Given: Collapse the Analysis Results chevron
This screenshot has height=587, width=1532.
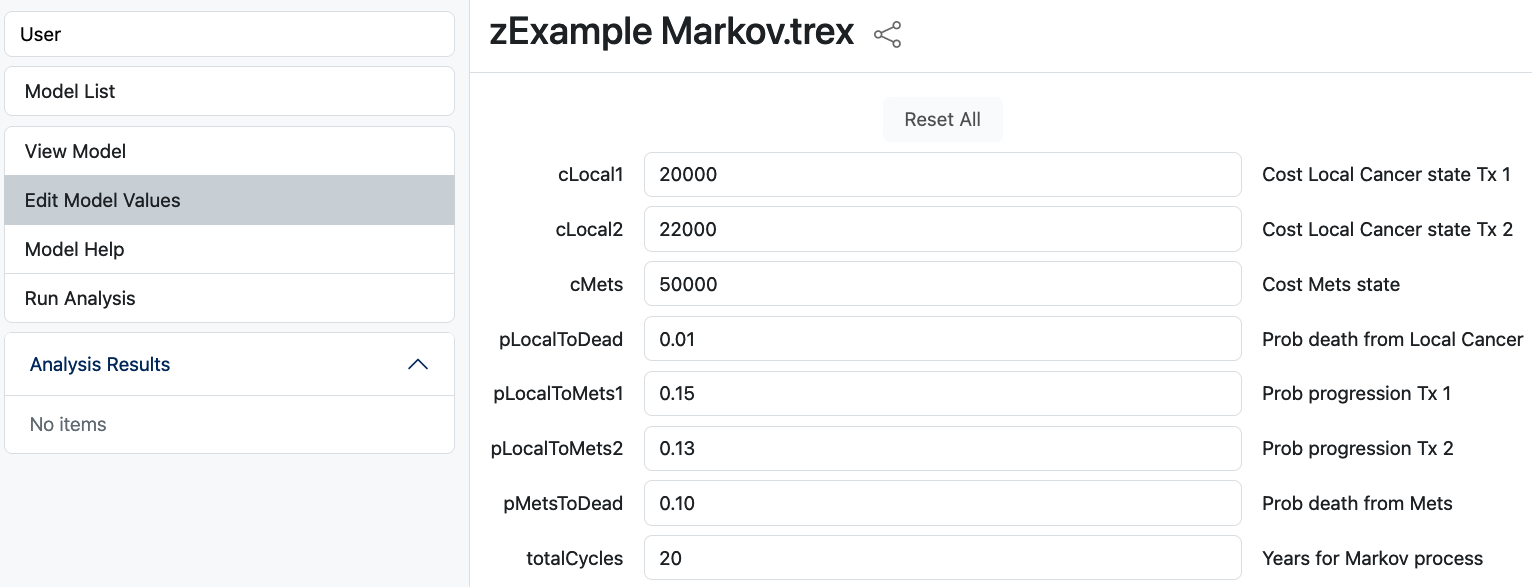Looking at the screenshot, I should 418,365.
